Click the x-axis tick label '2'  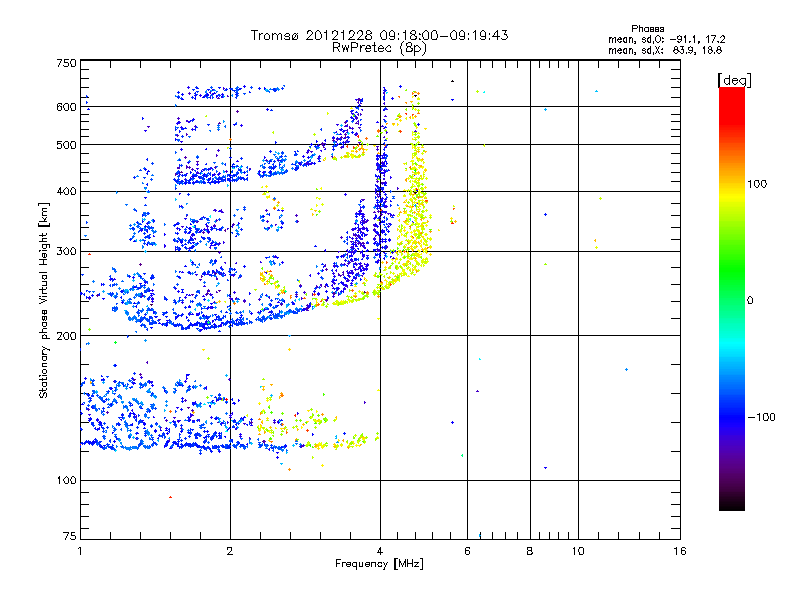click(x=230, y=551)
